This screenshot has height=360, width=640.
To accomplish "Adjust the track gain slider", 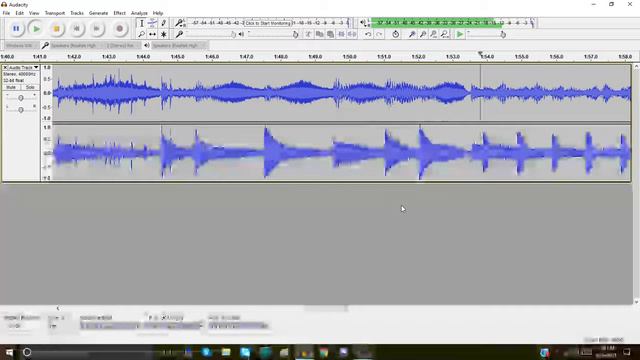I will (21, 98).
